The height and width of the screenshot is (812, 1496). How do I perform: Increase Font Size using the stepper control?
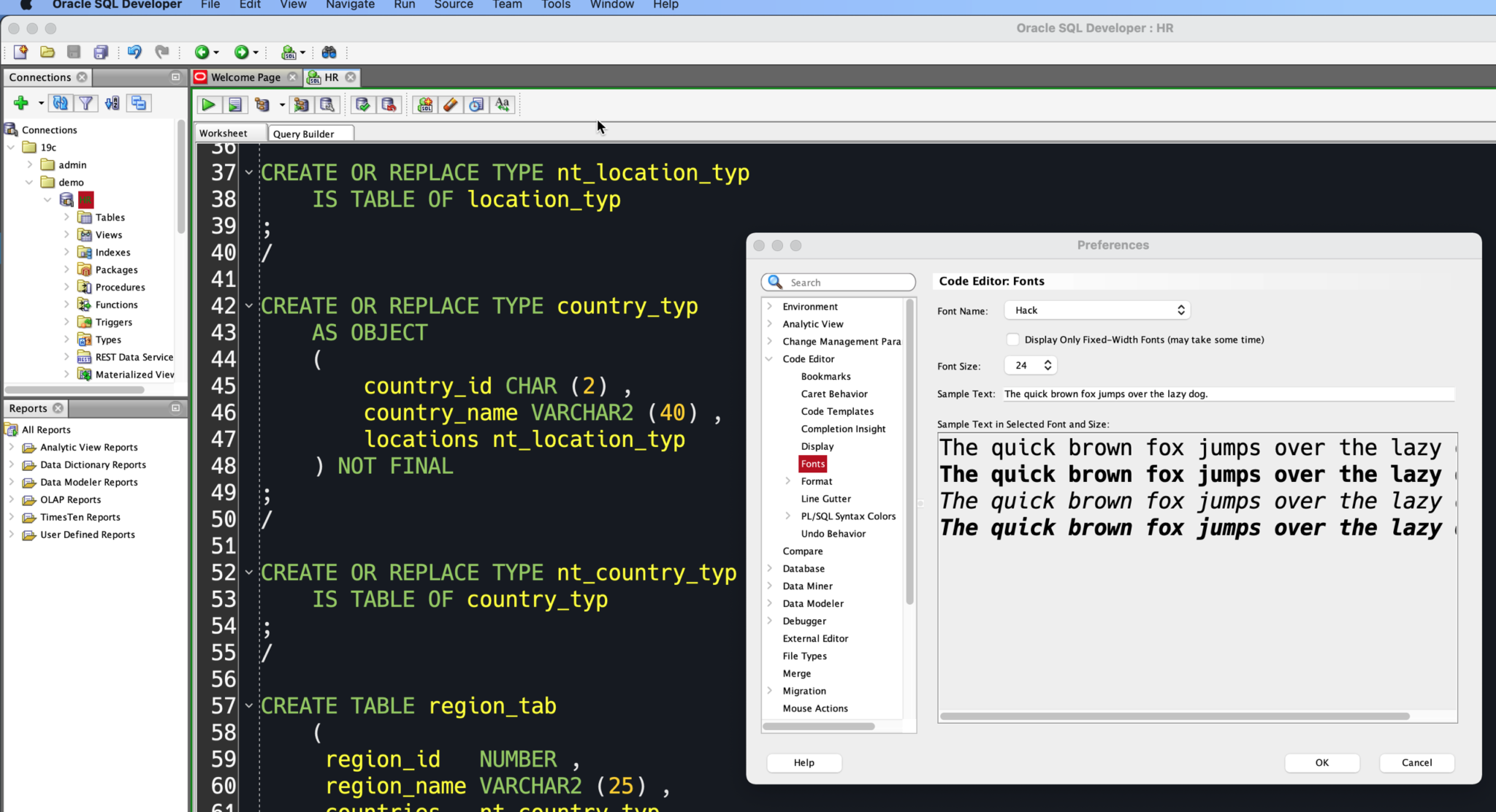coord(1048,361)
